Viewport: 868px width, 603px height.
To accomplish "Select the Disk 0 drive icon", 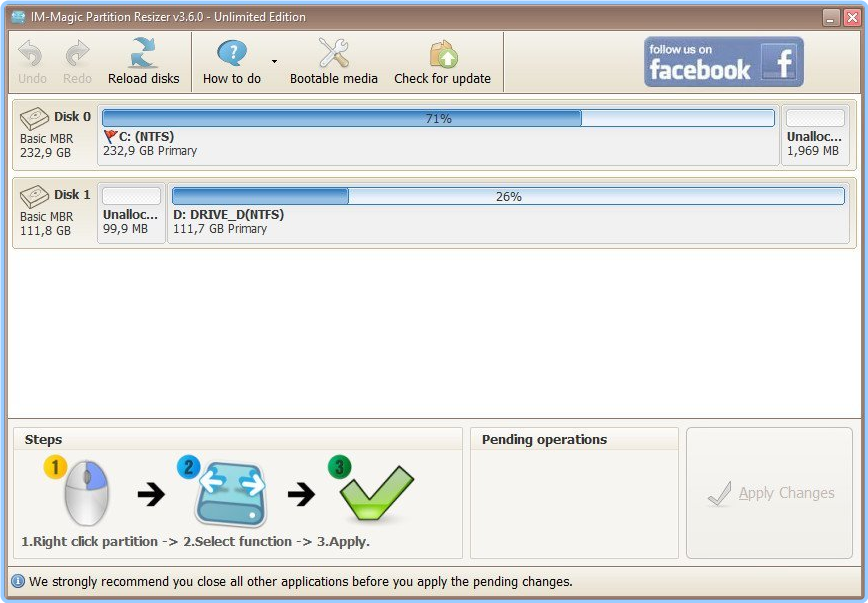I will point(34,118).
